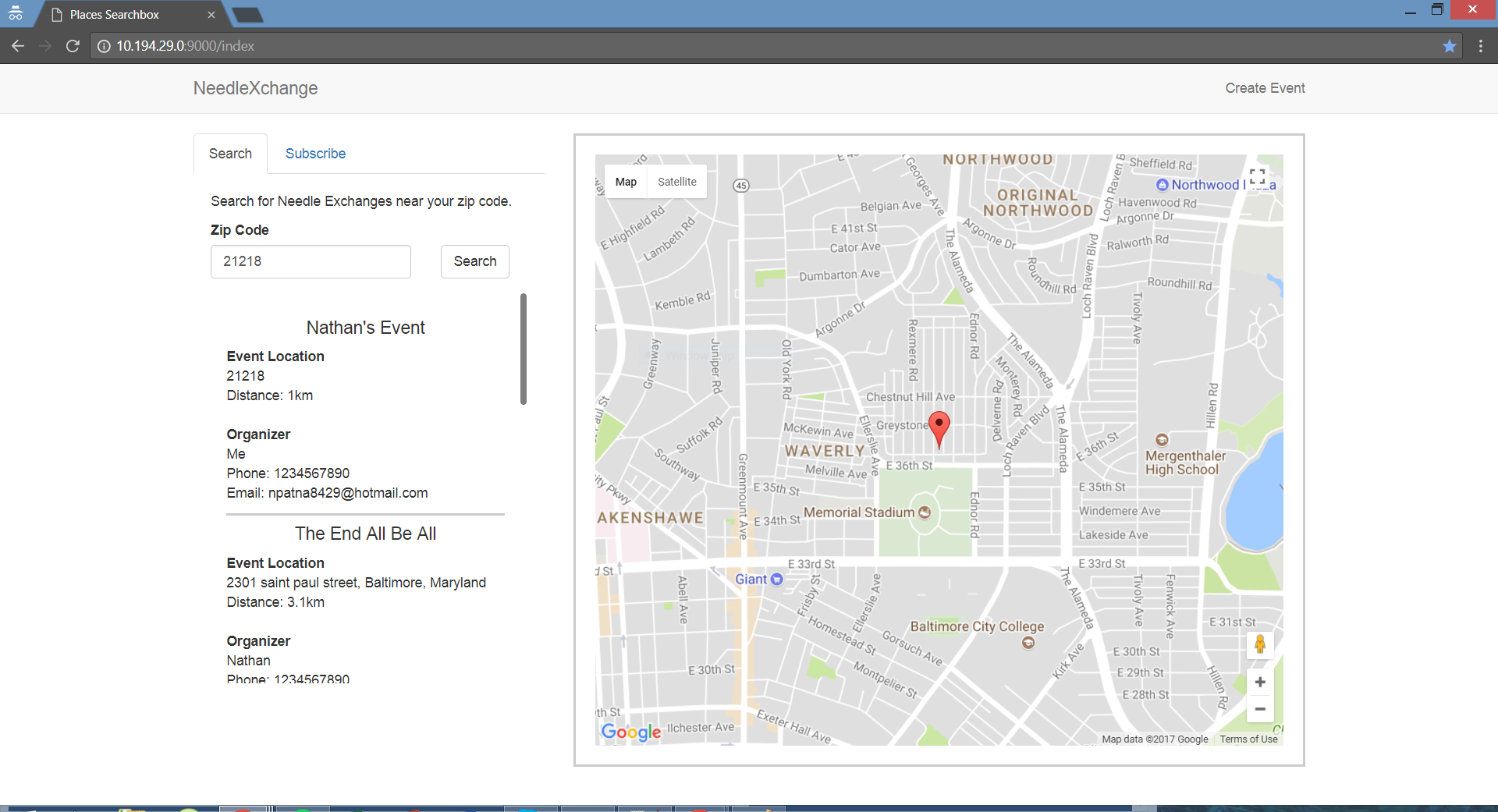Click the Dumbarton Ave street label

(840, 275)
